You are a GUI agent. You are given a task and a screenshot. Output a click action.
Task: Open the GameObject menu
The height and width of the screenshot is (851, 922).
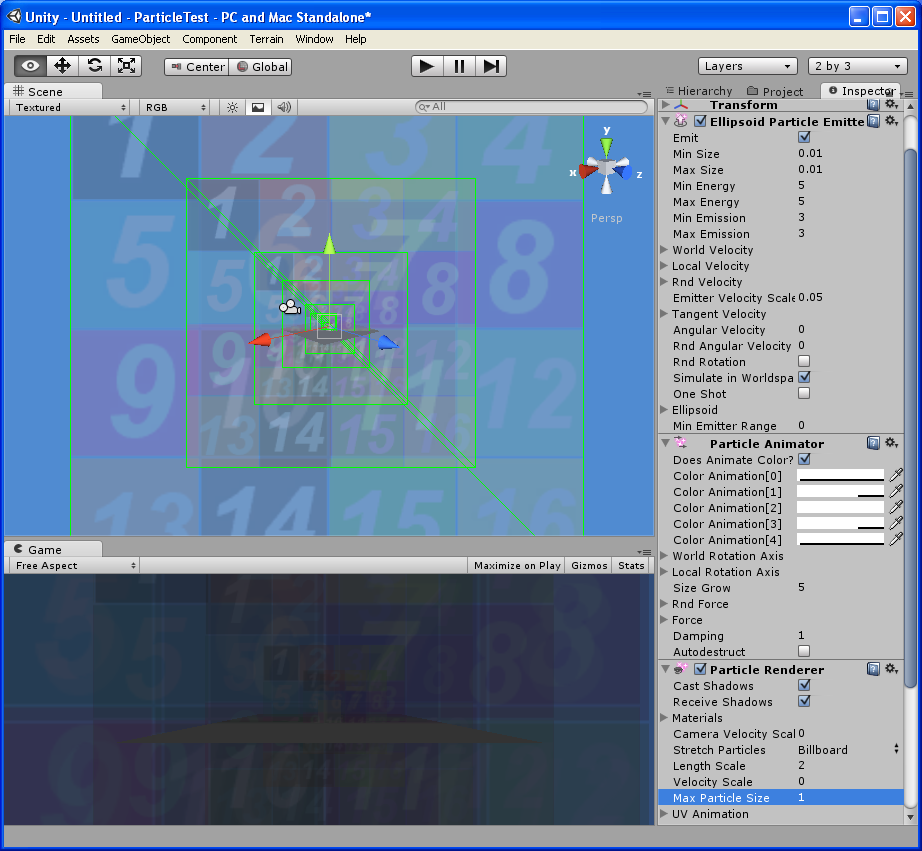click(x=140, y=39)
